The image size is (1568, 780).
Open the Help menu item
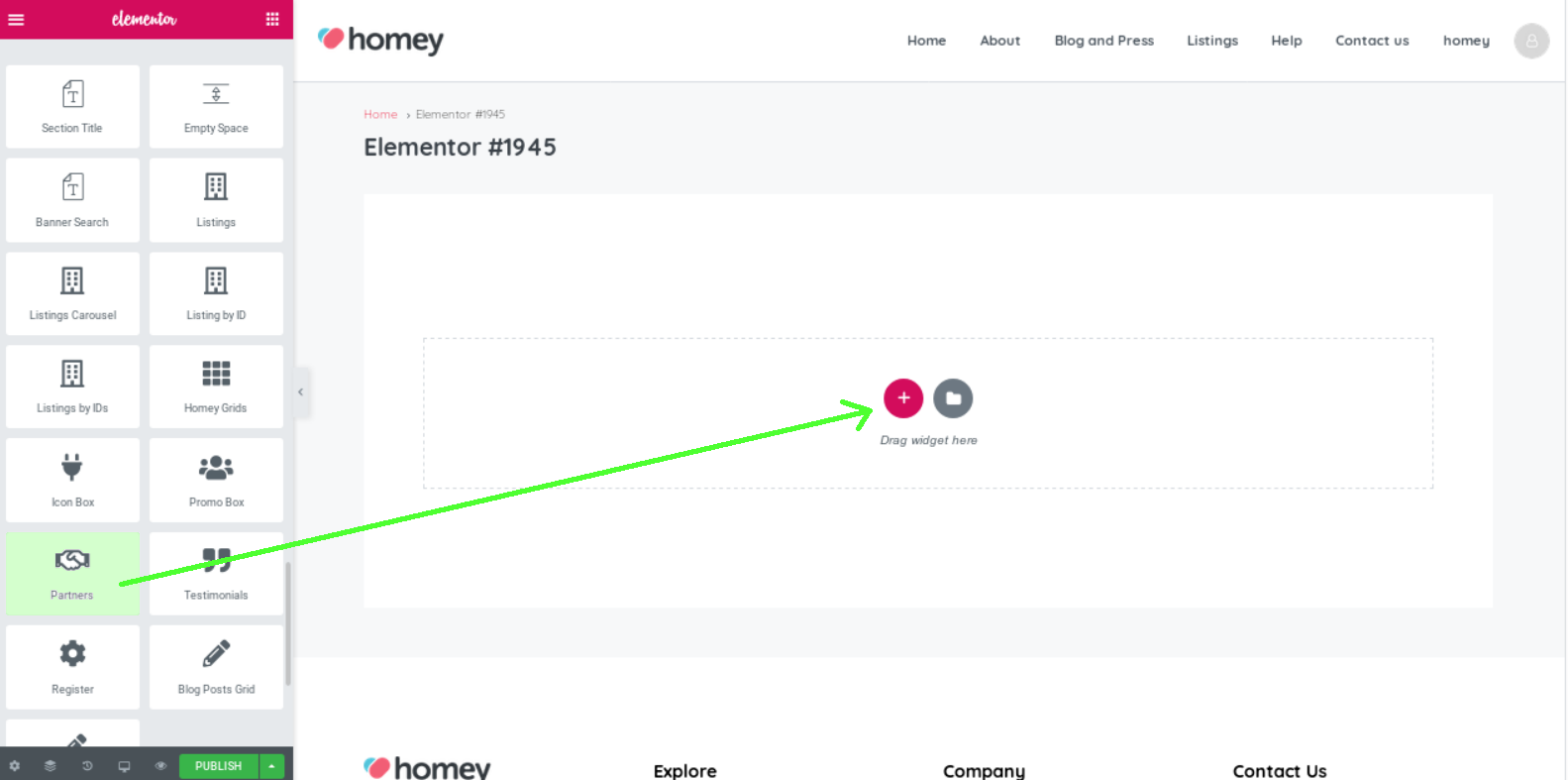coord(1287,41)
